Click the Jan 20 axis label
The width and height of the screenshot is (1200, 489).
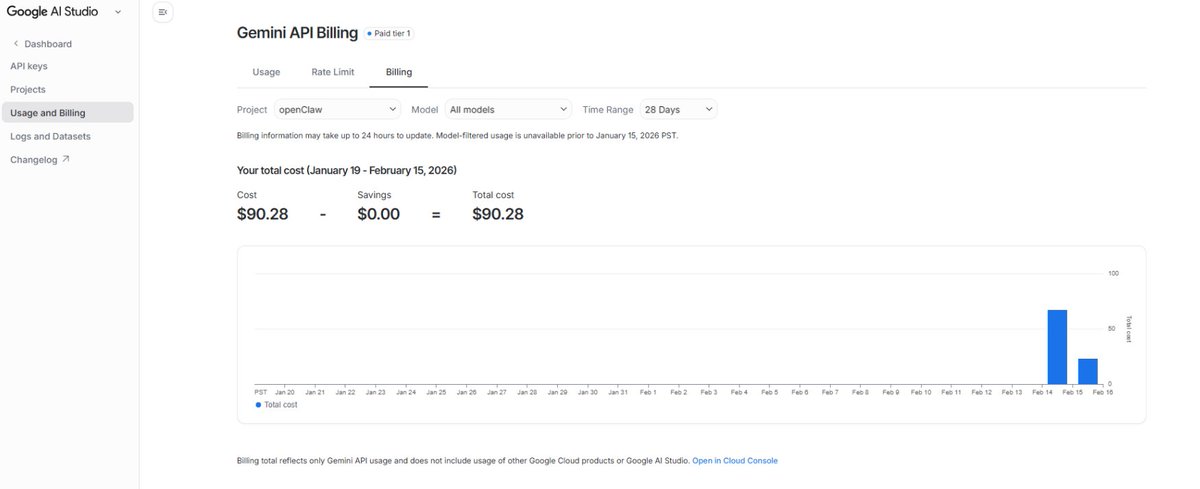pos(285,392)
